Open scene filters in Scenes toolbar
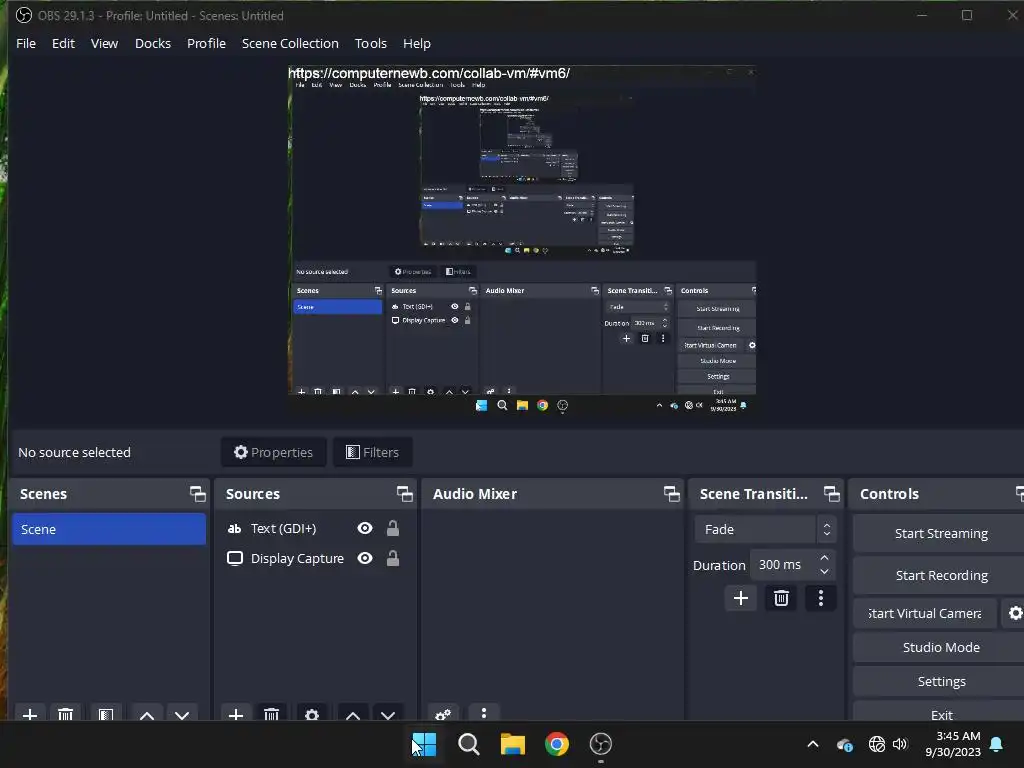1024x768 pixels. pyautogui.click(x=106, y=714)
